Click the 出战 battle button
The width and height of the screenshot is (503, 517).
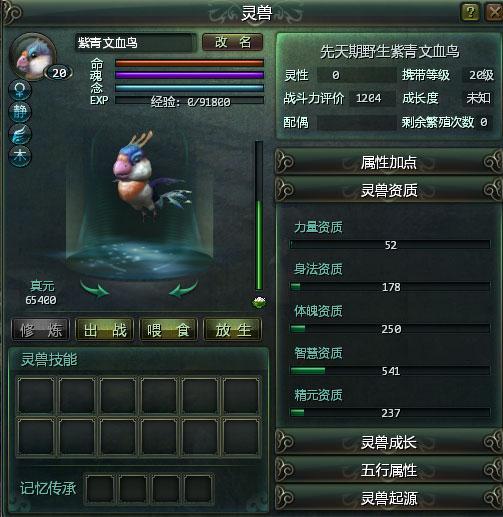(x=105, y=330)
